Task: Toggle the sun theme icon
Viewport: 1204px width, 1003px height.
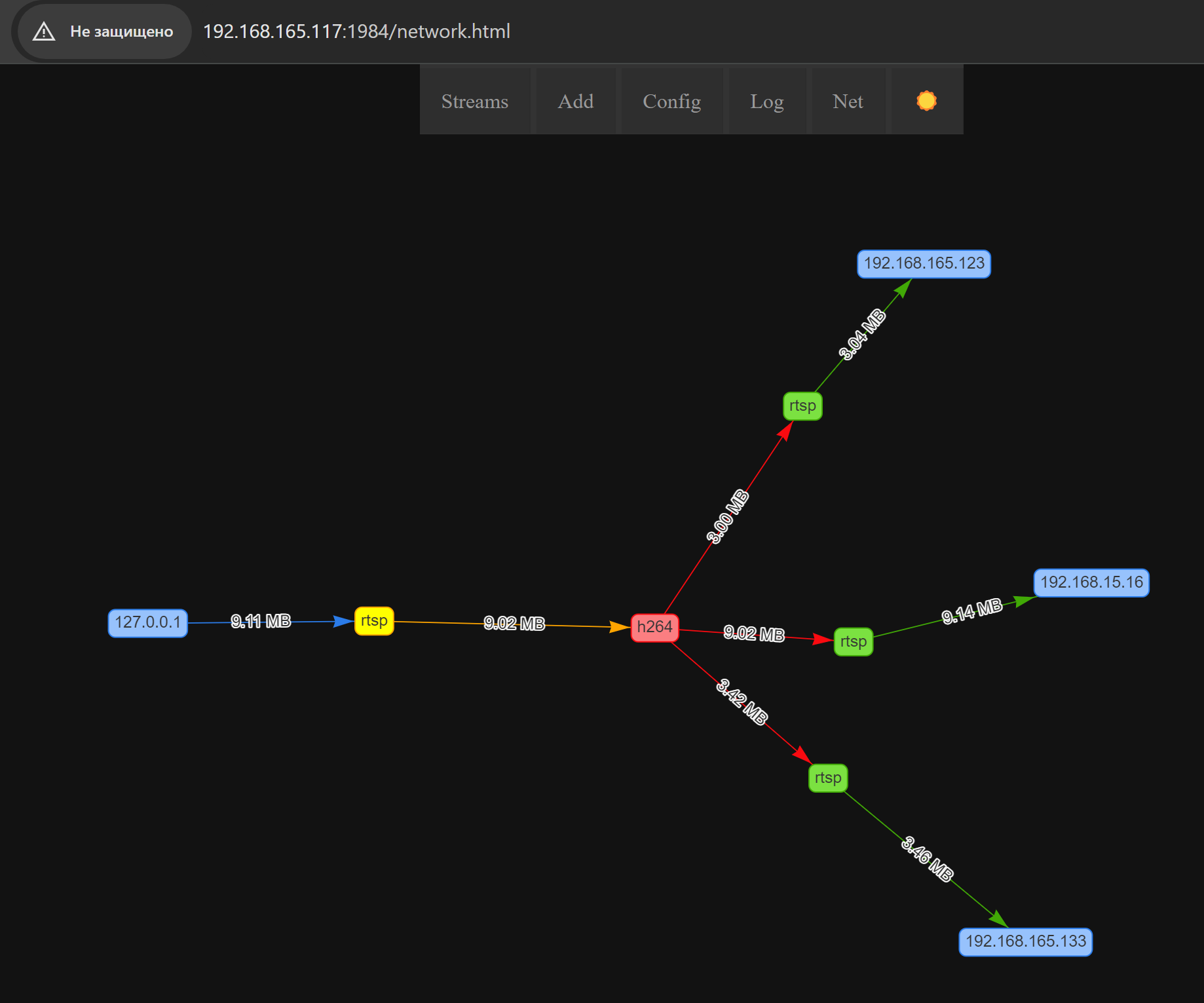Action: pyautogui.click(x=926, y=101)
